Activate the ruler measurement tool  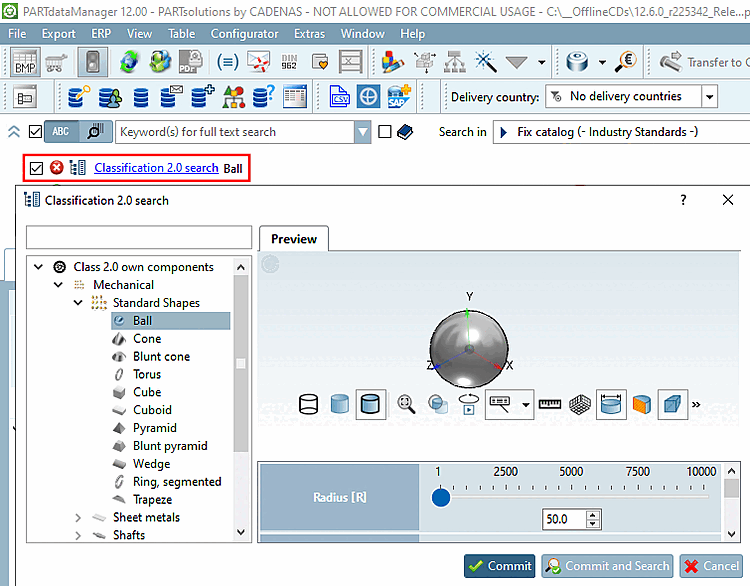pos(550,404)
